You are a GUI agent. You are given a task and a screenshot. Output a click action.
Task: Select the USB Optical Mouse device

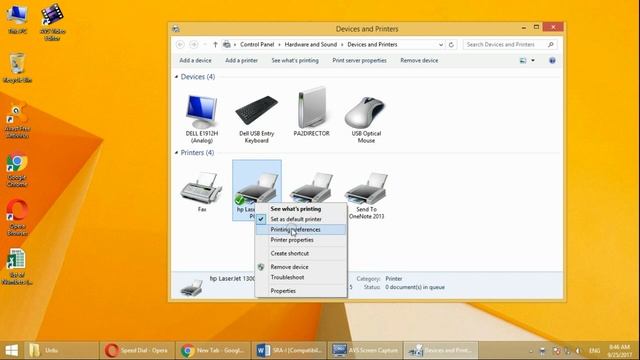coord(366,119)
